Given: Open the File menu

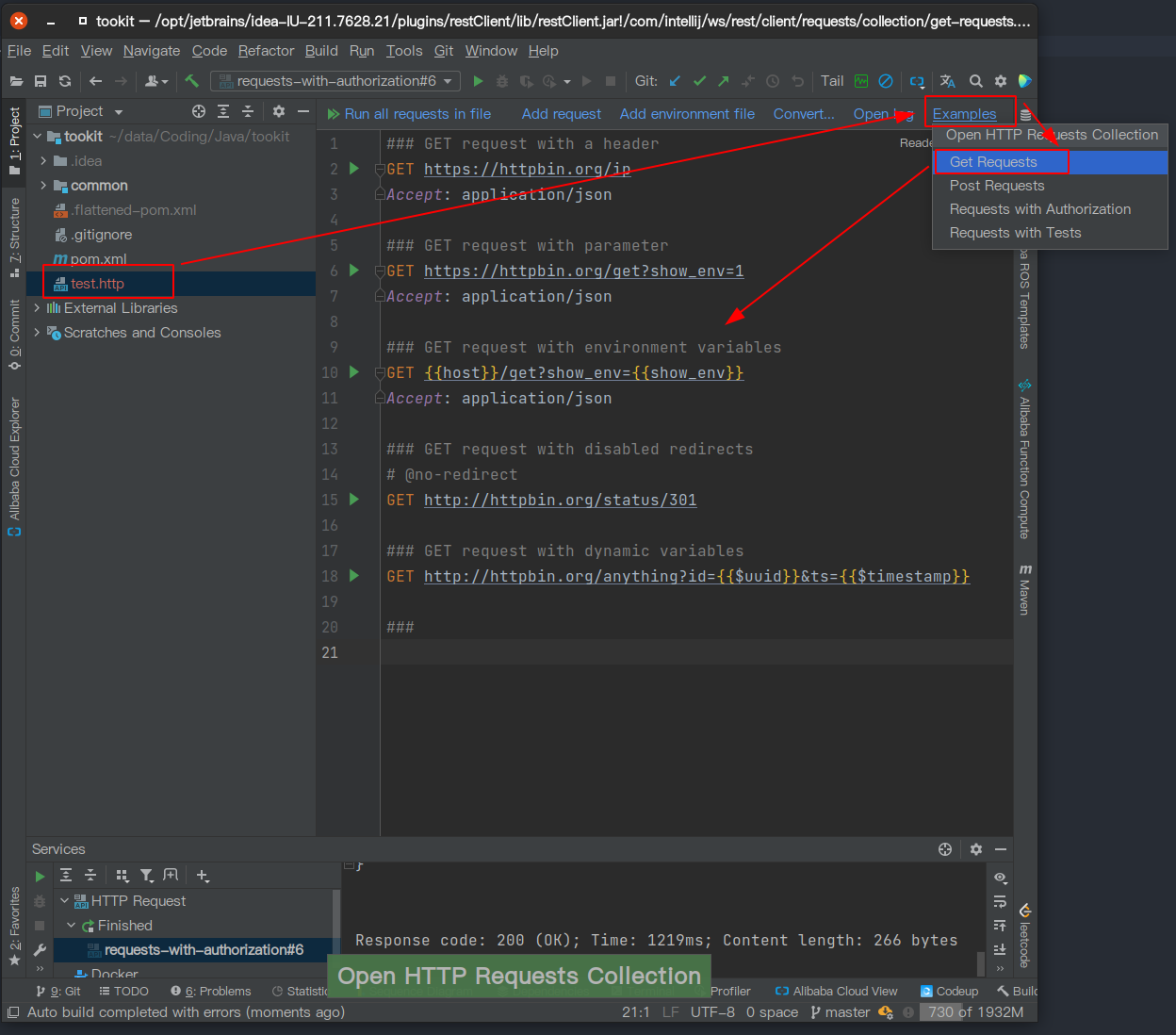Looking at the screenshot, I should pos(19,51).
